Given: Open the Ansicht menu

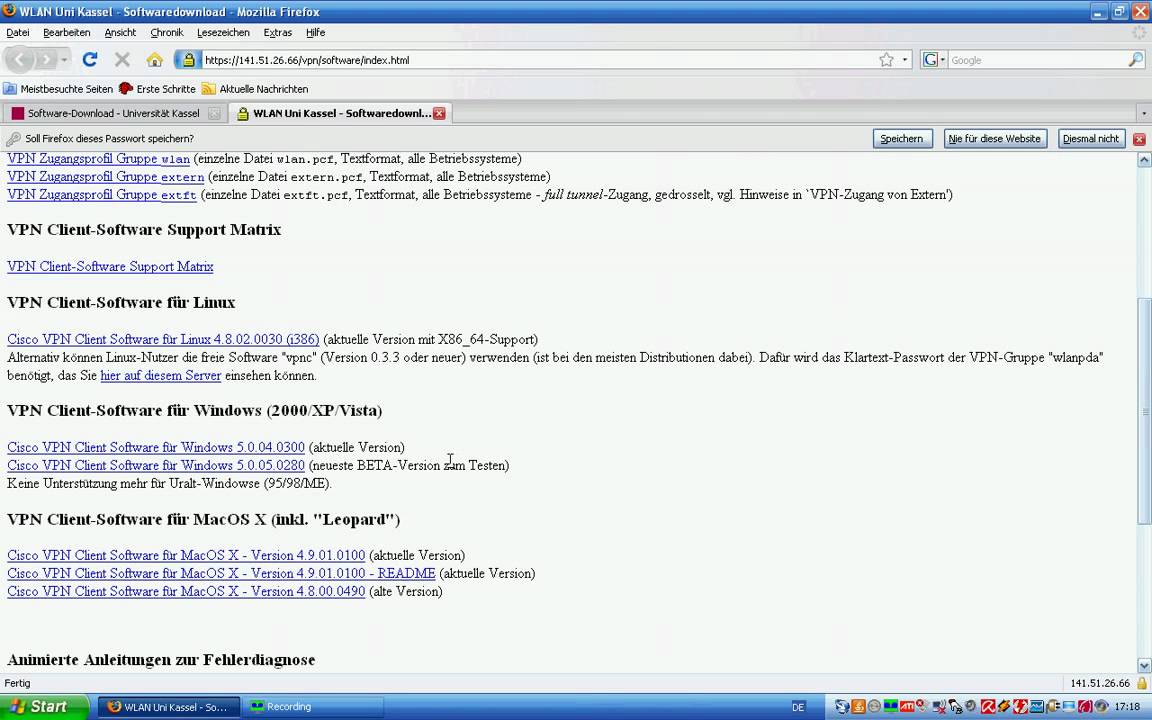Looking at the screenshot, I should click(120, 32).
